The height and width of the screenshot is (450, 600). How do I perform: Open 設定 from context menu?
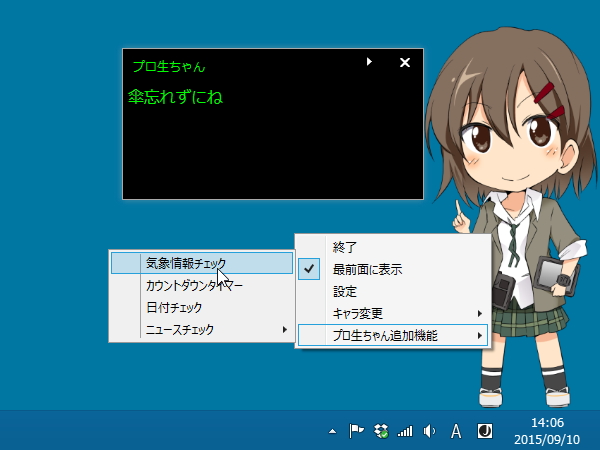click(x=393, y=292)
